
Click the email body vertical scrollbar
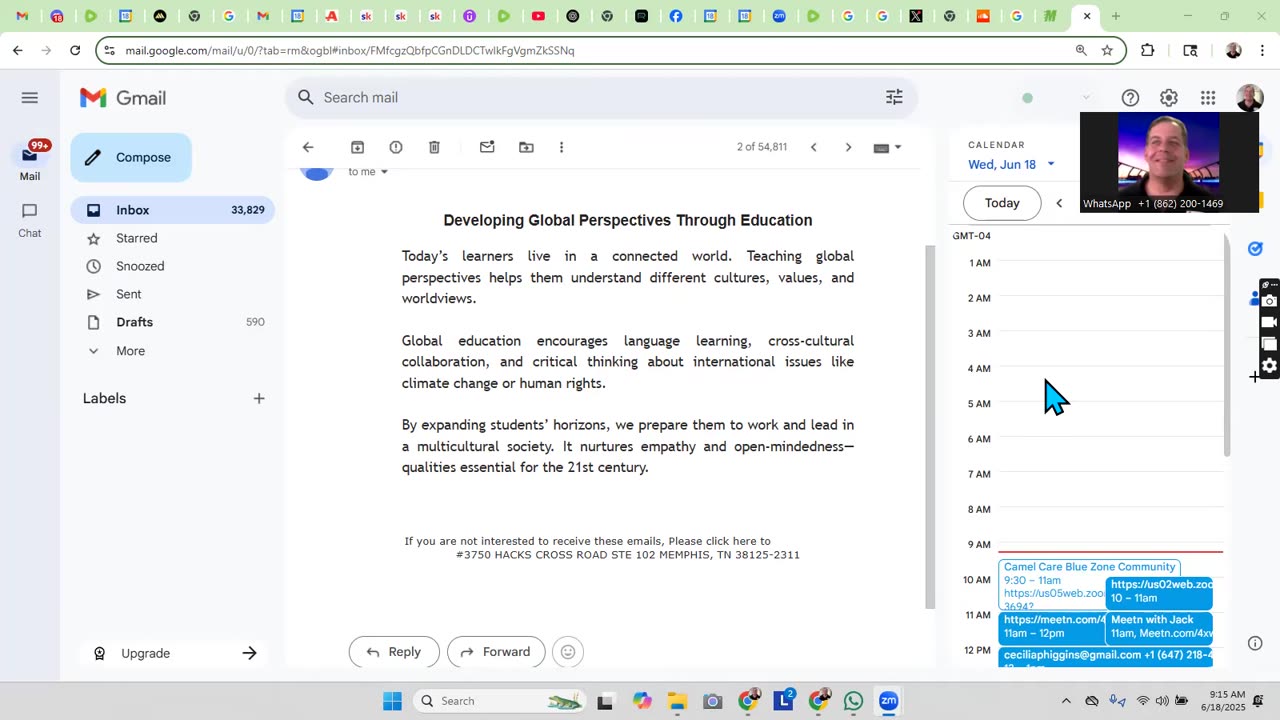pos(930,428)
